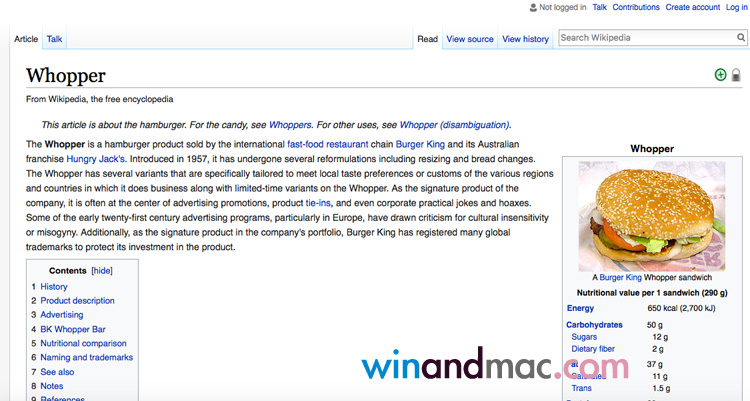Go to the BK Whopper Bar contents entry

(x=73, y=329)
